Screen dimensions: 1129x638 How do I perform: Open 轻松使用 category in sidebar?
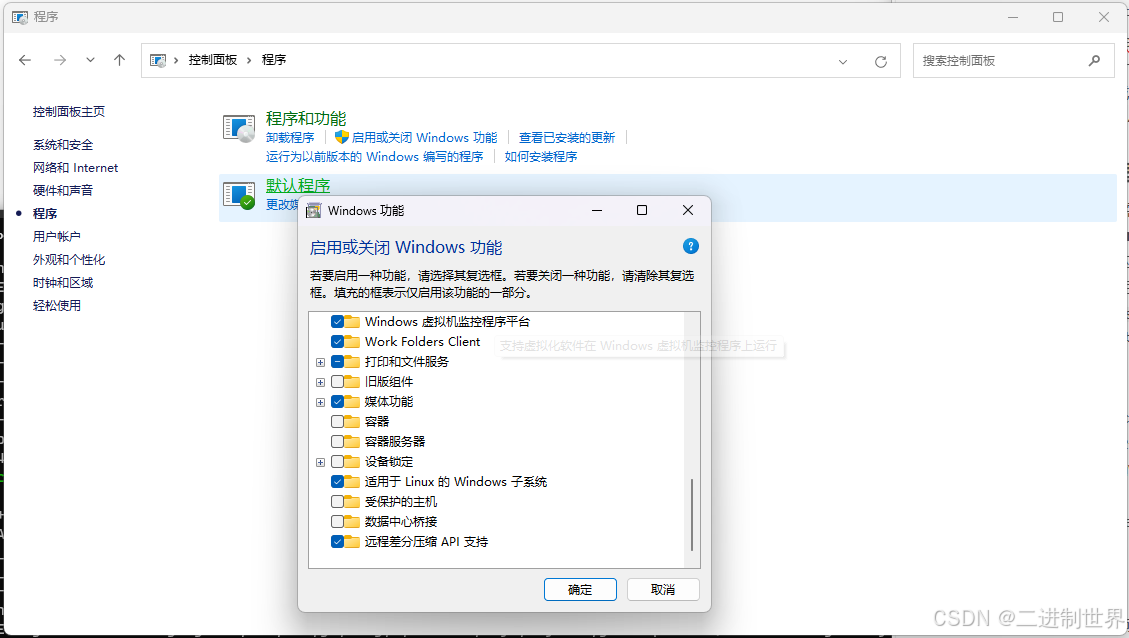pyautogui.click(x=57, y=306)
